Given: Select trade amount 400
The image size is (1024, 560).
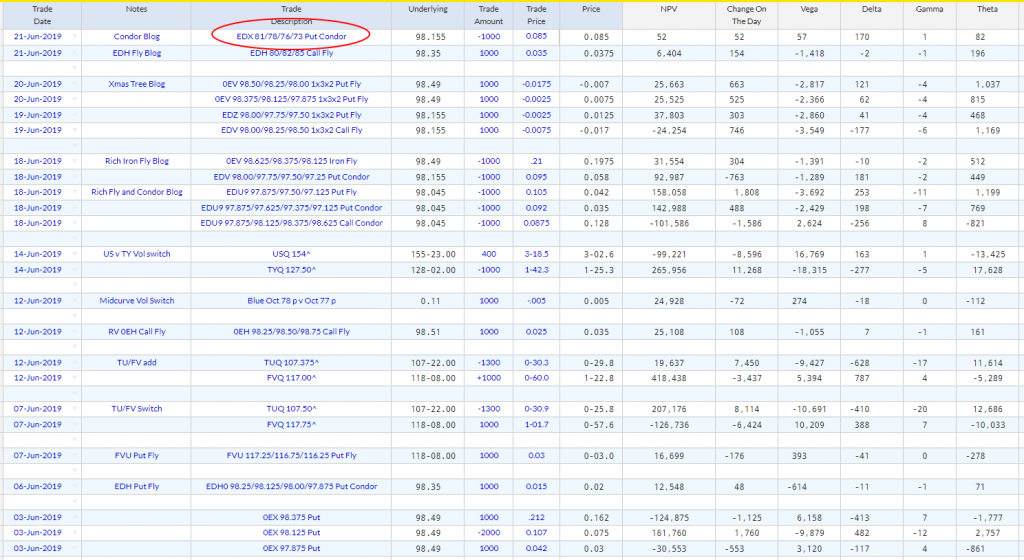Looking at the screenshot, I should (488, 254).
